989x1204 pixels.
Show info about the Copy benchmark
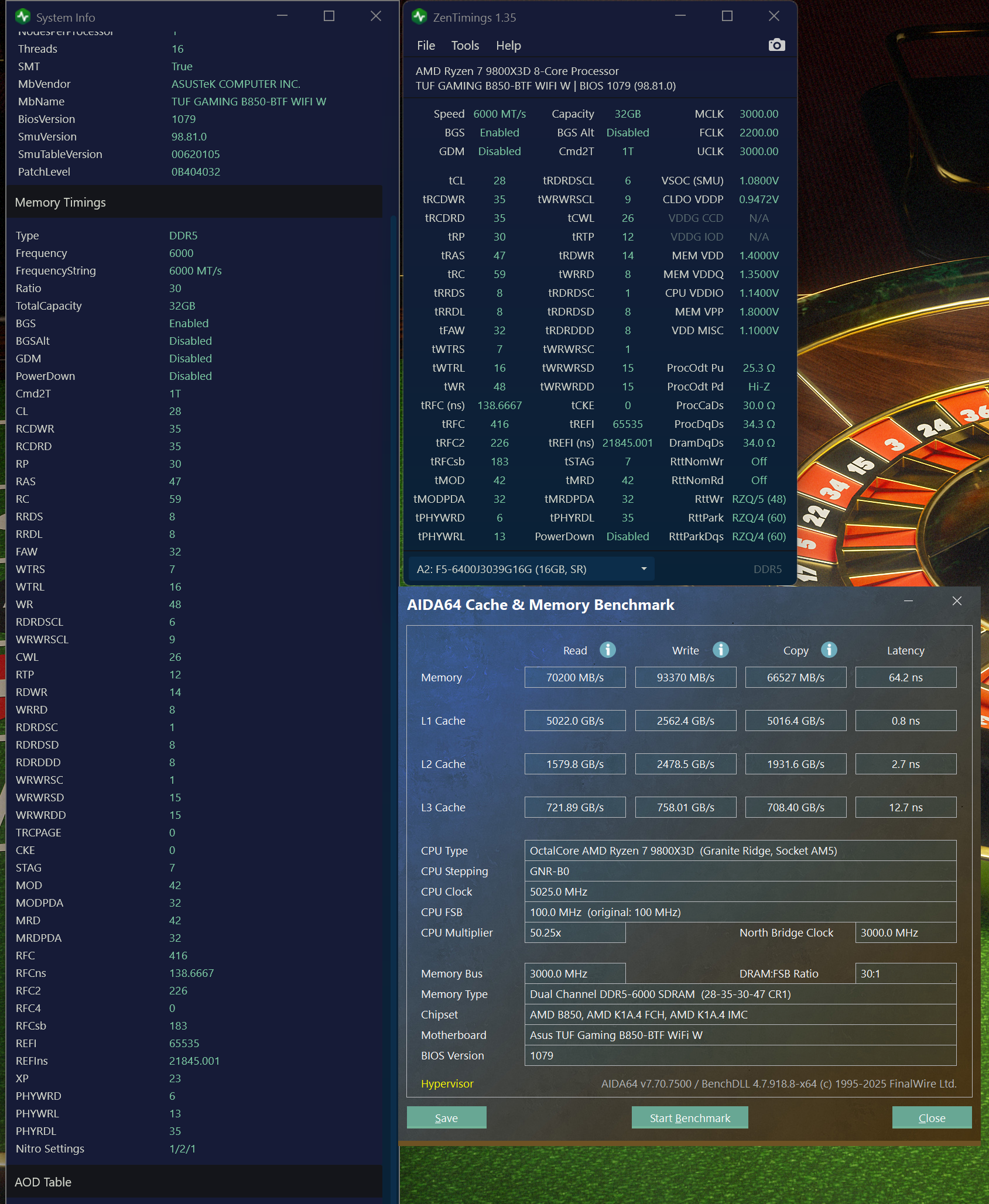(x=829, y=650)
